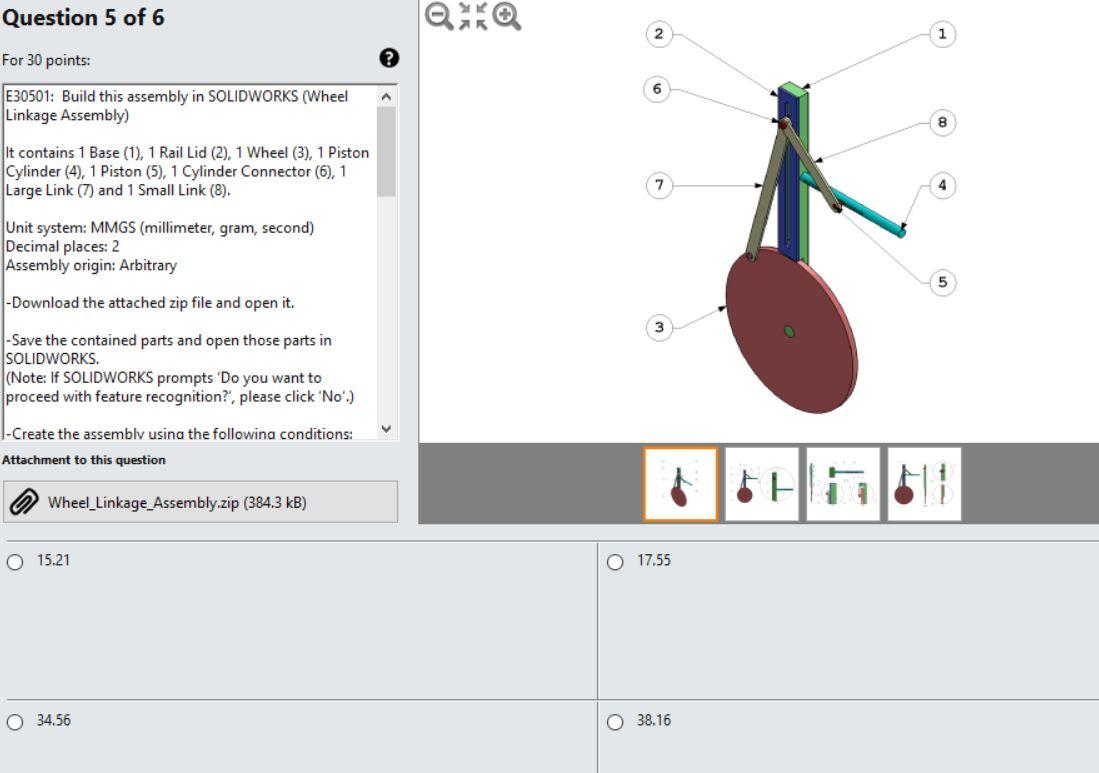1099x773 pixels.
Task: Select the 17.55 answer option
Action: coord(615,562)
